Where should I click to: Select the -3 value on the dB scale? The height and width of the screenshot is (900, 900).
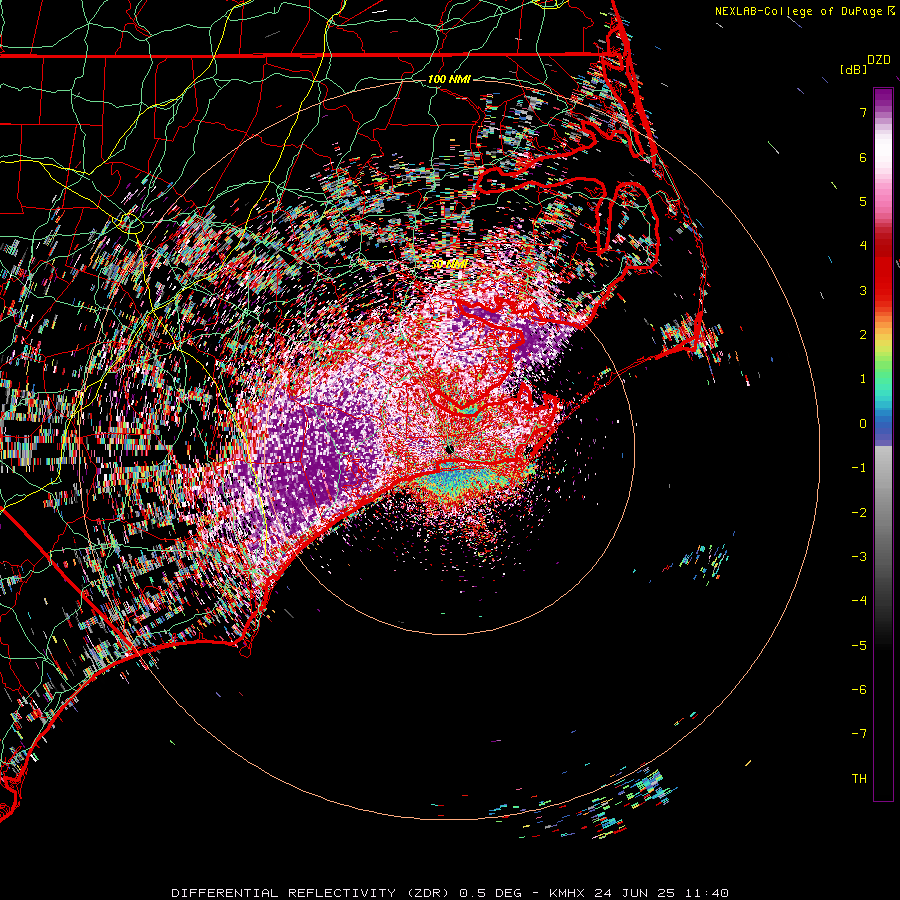859,557
